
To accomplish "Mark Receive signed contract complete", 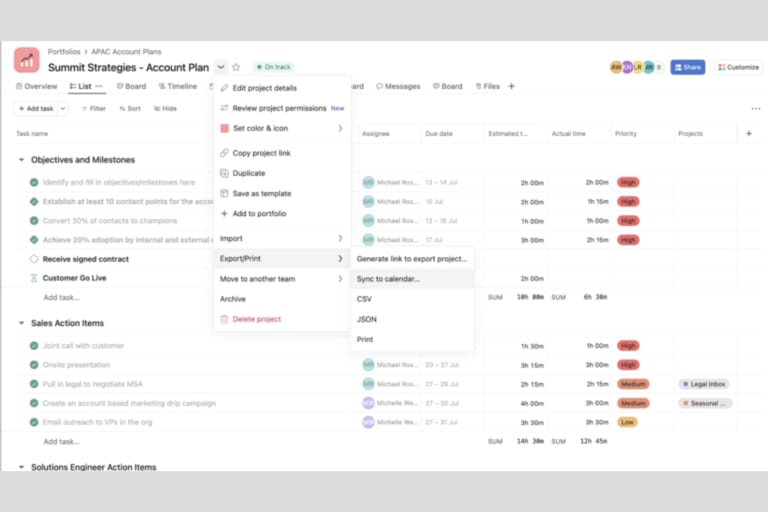I will pyautogui.click(x=34, y=259).
